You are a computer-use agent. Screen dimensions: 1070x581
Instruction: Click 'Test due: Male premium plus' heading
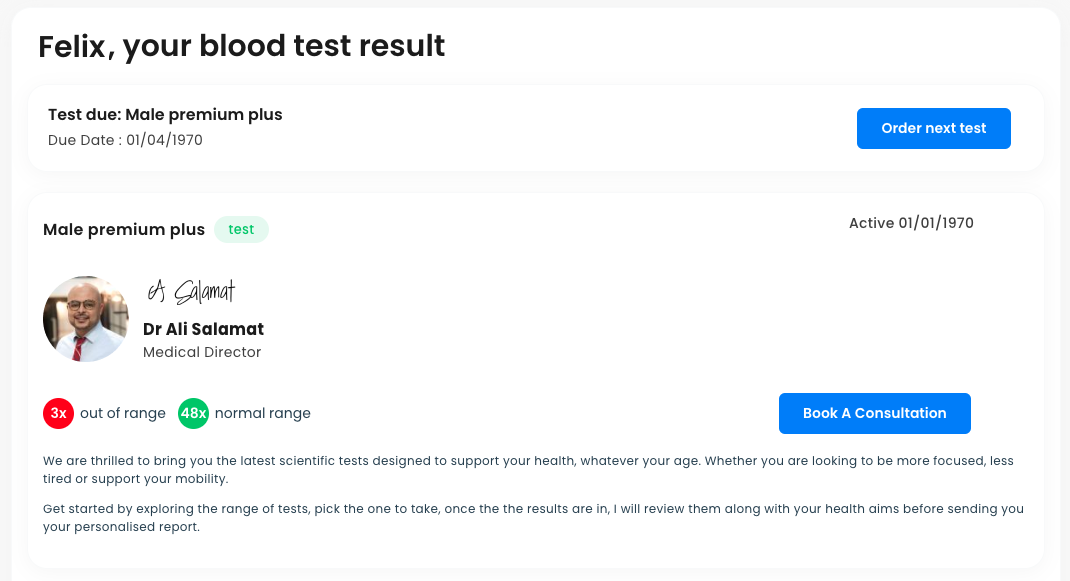pyautogui.click(x=165, y=115)
